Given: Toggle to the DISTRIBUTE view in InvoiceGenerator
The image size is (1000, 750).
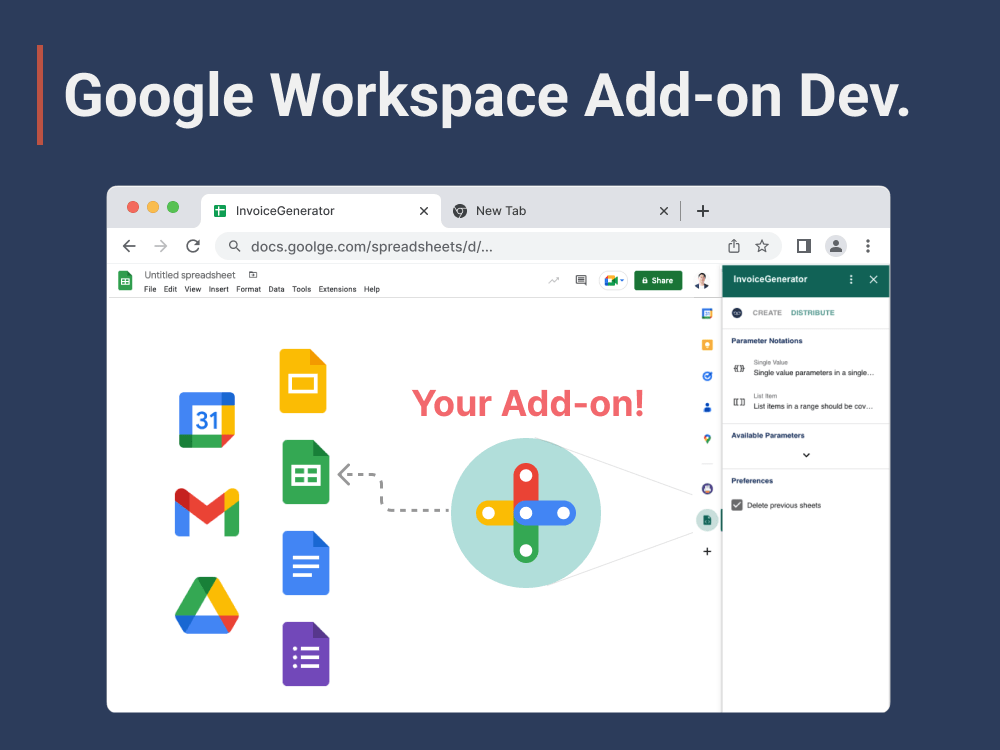Looking at the screenshot, I should pos(813,312).
